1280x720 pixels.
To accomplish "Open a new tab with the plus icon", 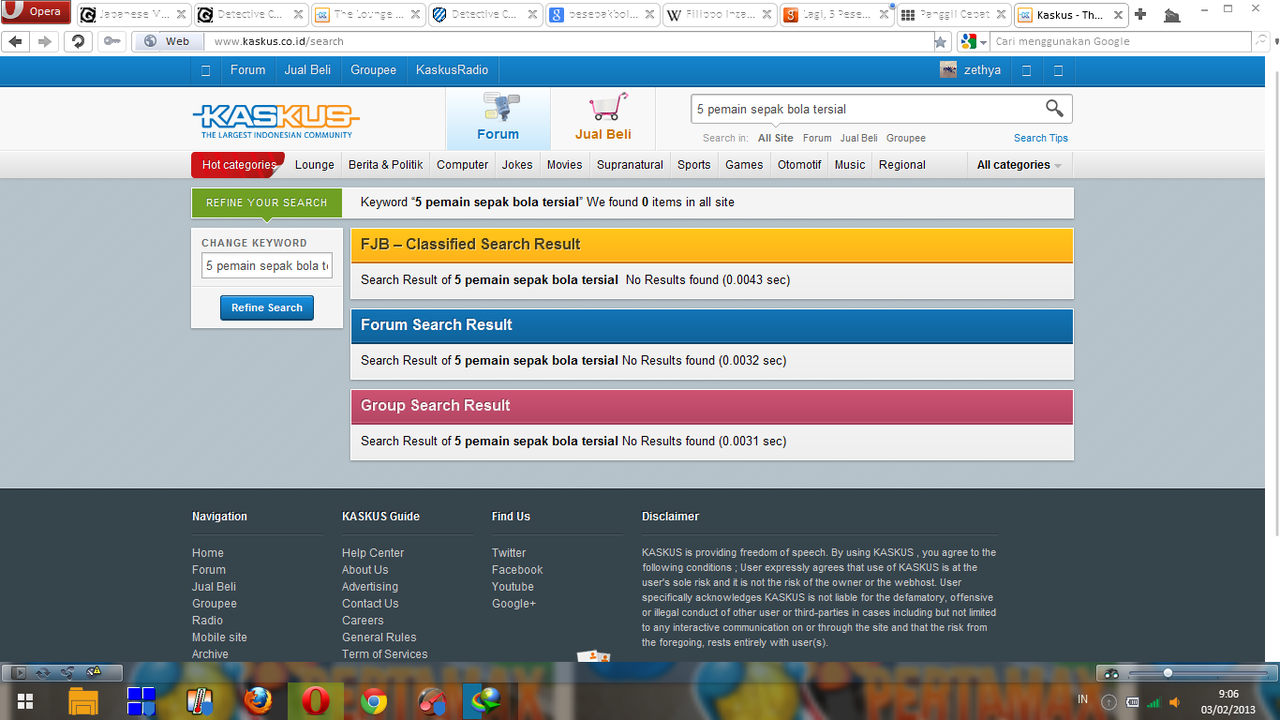I will [x=1140, y=14].
